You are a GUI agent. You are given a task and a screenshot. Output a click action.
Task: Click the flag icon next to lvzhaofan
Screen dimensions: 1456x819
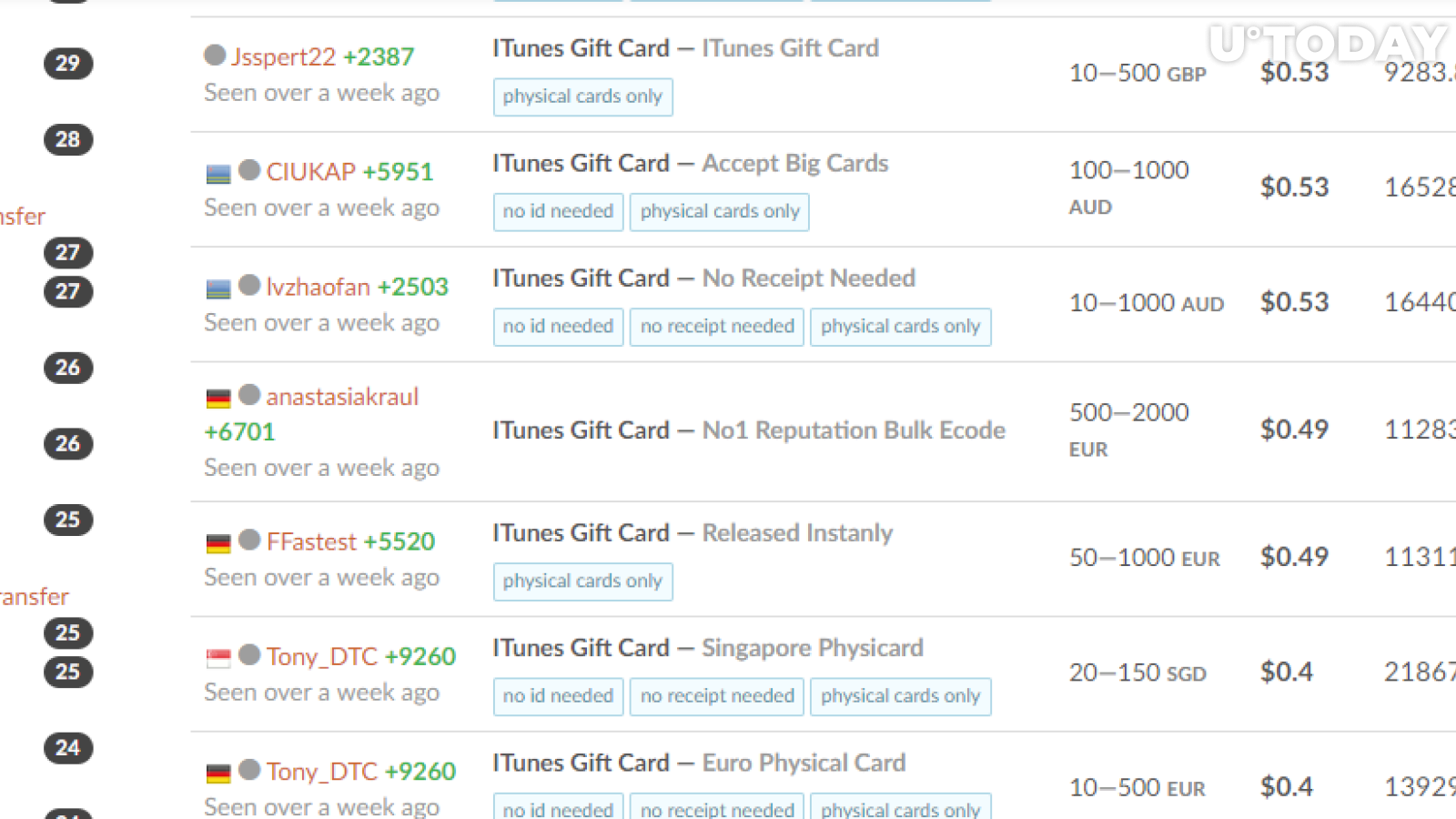(218, 289)
